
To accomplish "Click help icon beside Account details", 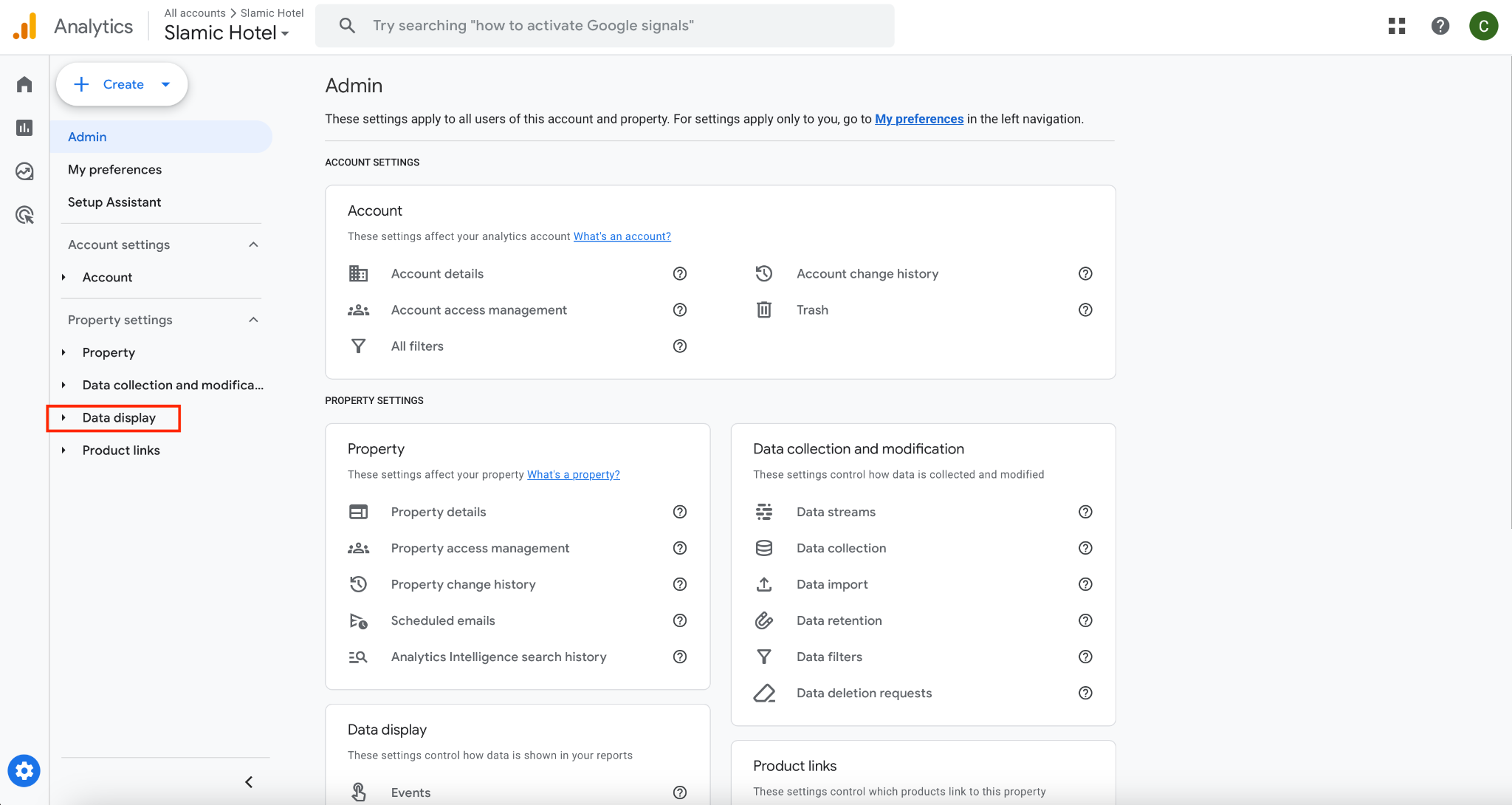I will tap(679, 274).
